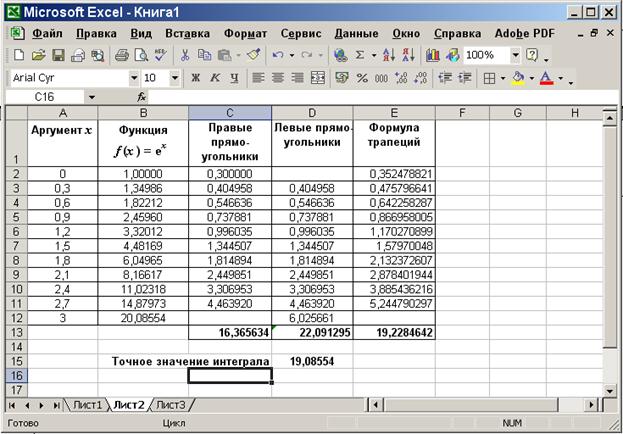
Task: Expand the Arial Cyr font dropdown
Action: pos(135,78)
